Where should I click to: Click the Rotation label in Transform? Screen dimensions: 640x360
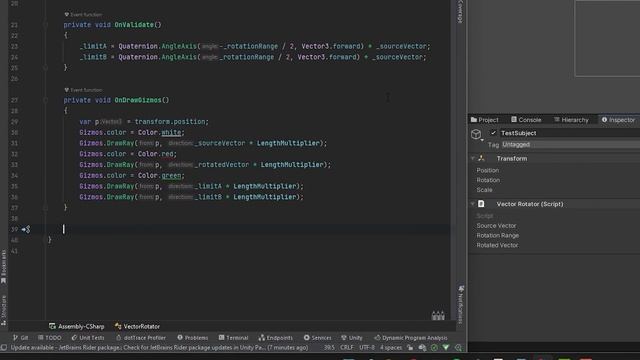[488, 180]
